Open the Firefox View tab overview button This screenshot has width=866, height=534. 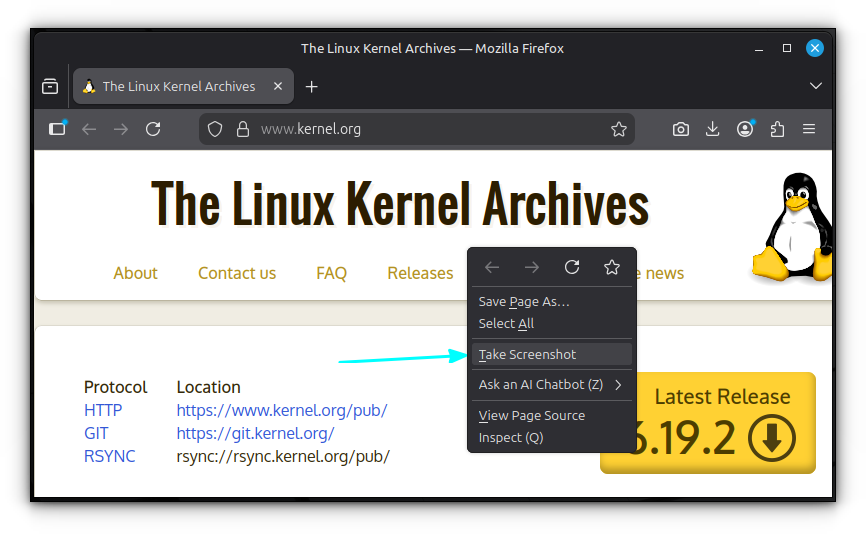[x=50, y=87]
